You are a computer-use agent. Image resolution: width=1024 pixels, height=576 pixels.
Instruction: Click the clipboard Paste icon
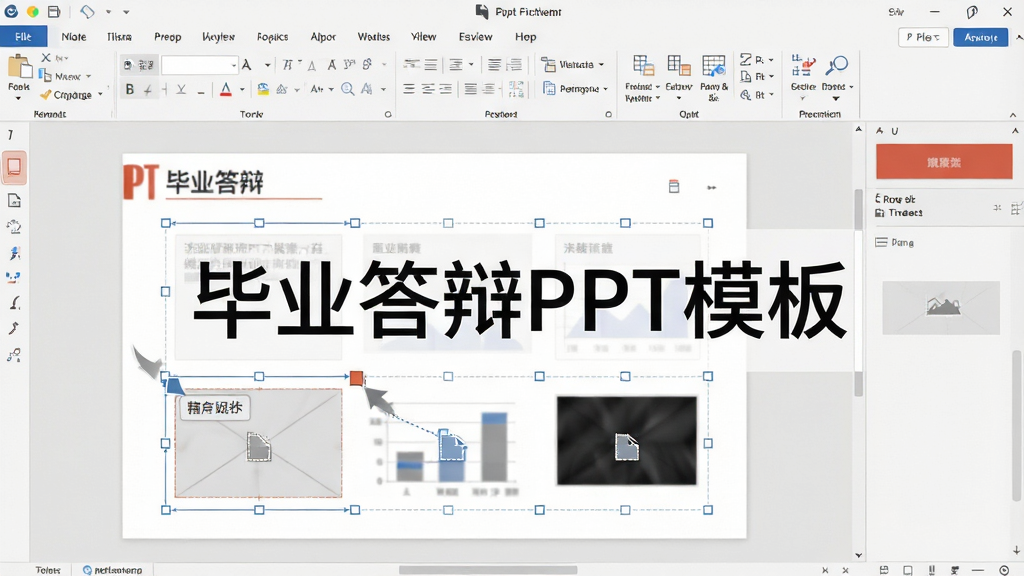(19, 67)
